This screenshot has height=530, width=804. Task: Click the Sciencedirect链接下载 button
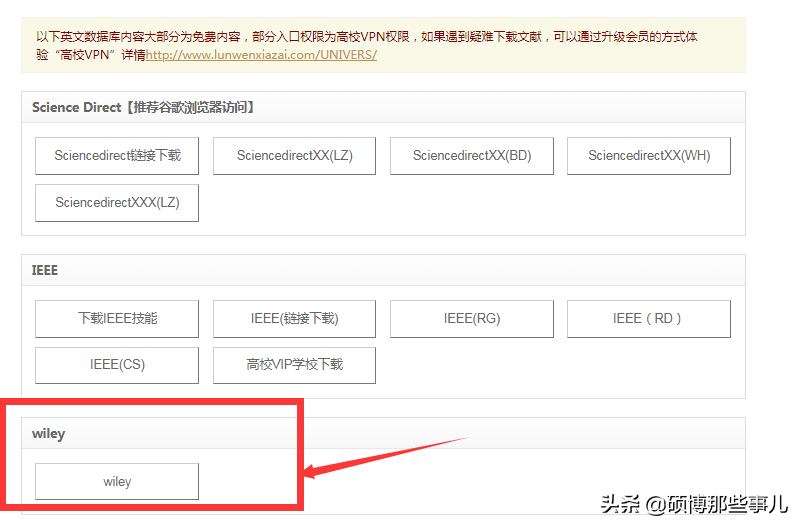click(117, 156)
